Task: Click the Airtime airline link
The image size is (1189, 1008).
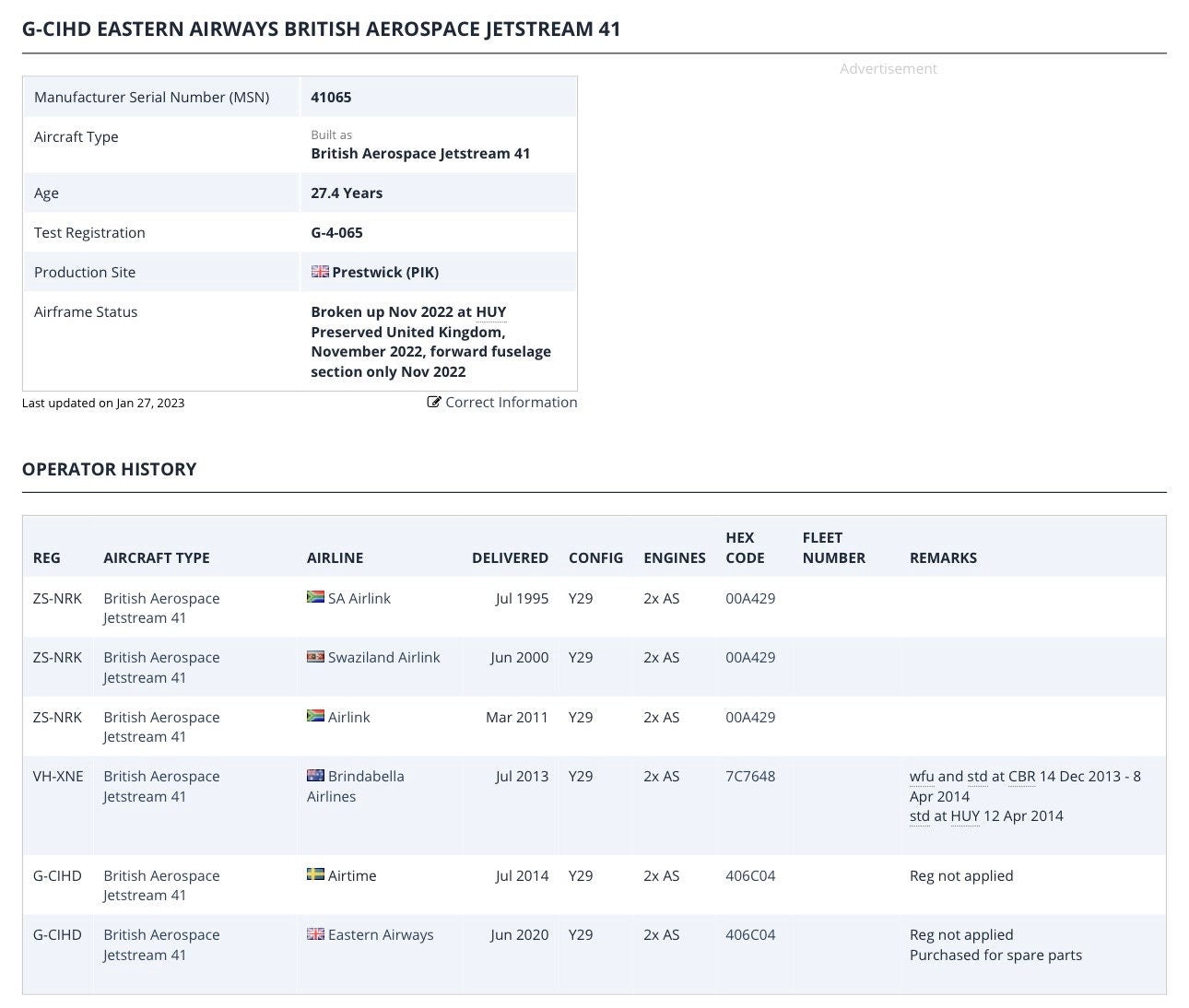Action: 352,875
